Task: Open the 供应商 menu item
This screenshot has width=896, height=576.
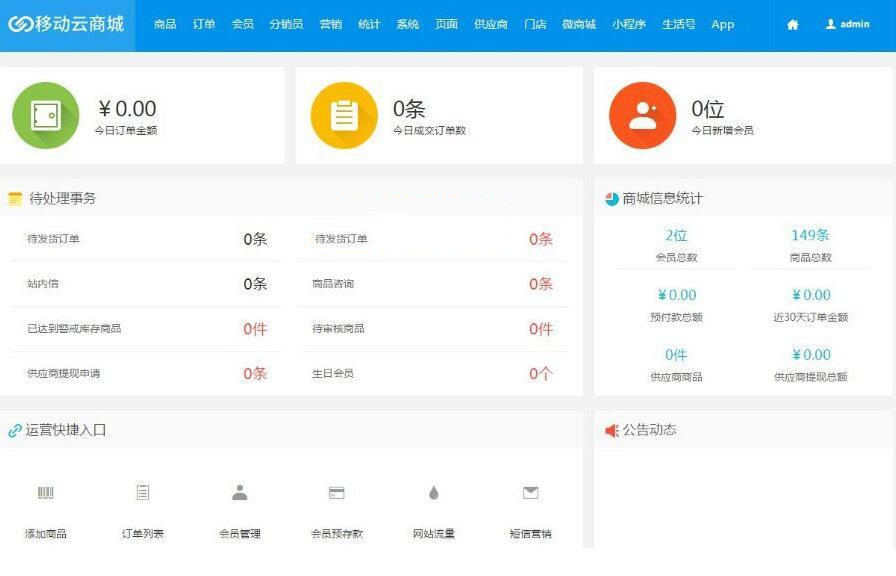Action: (491, 25)
